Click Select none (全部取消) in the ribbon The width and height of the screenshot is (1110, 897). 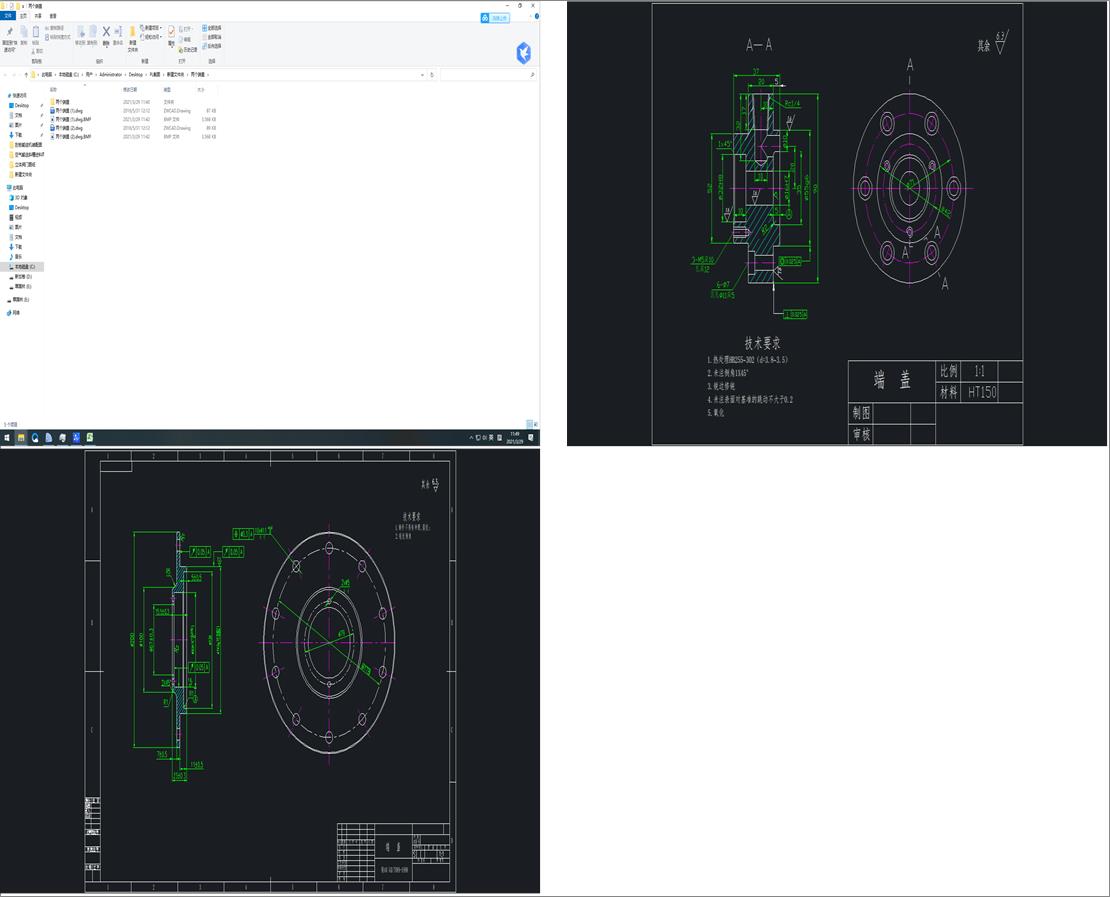[x=212, y=37]
